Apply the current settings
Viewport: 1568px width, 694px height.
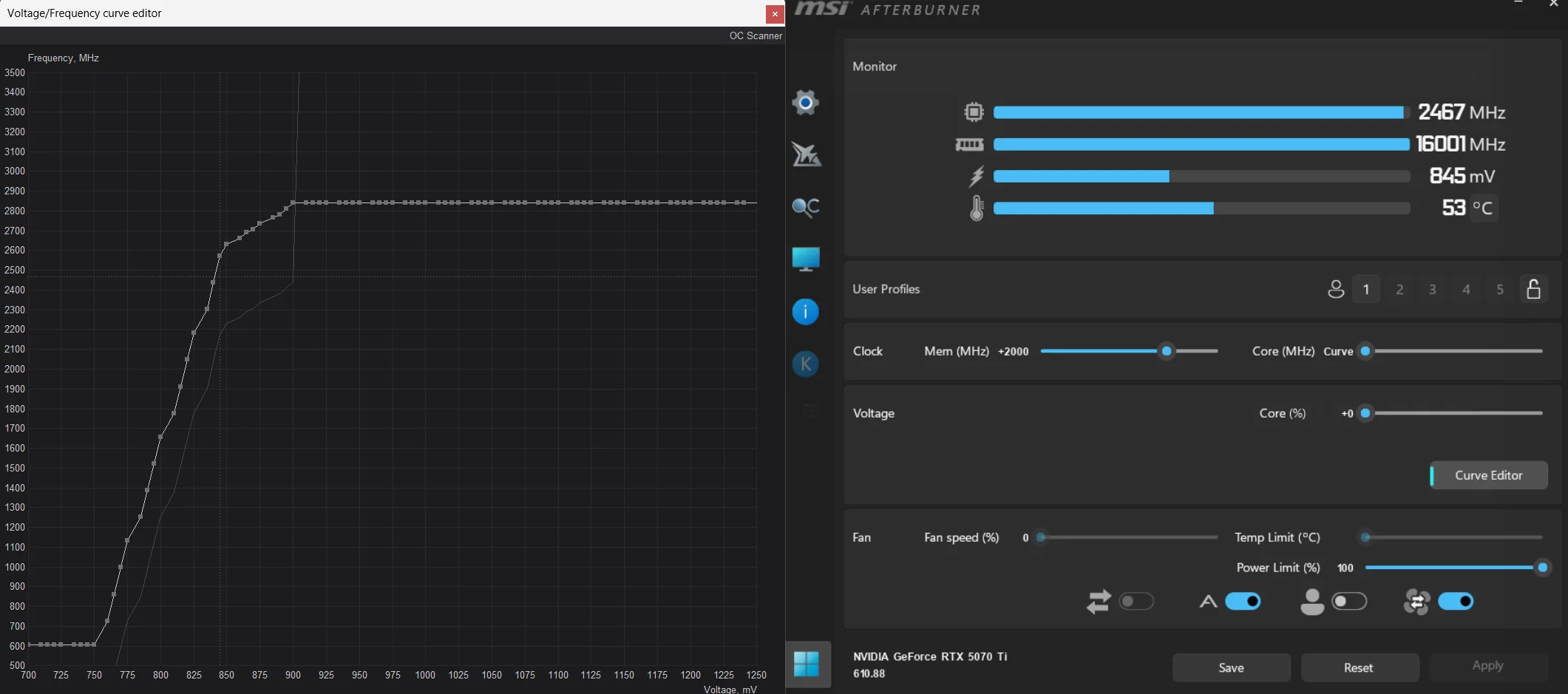1488,666
